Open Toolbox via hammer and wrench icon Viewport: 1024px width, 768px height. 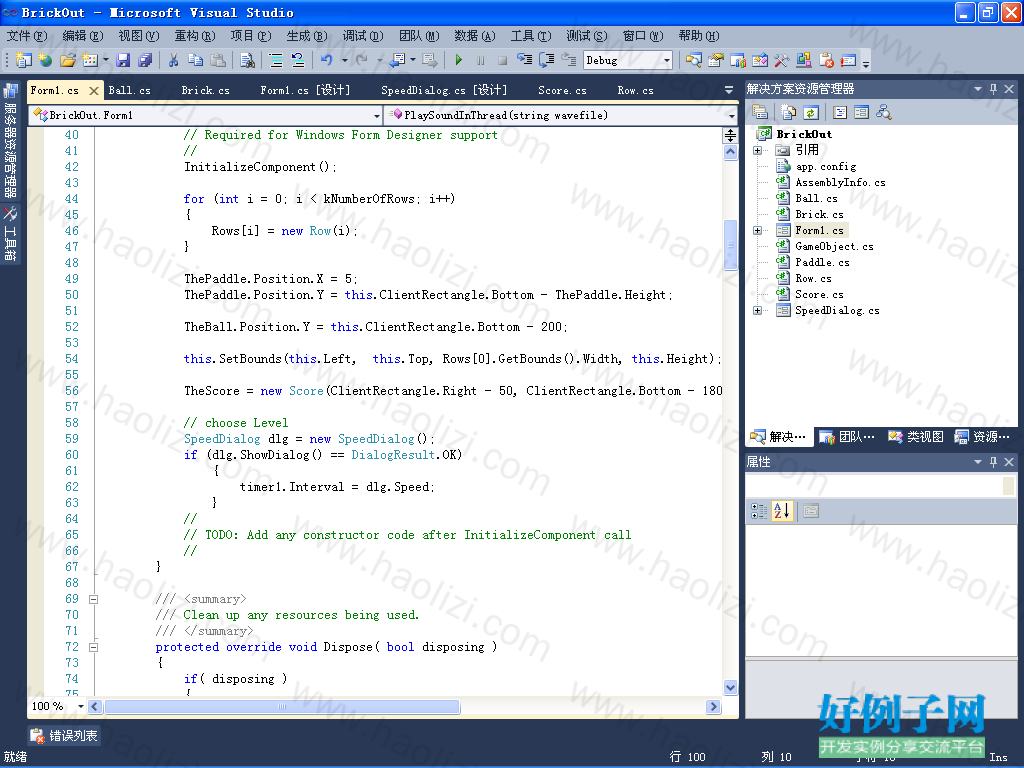(x=782, y=60)
